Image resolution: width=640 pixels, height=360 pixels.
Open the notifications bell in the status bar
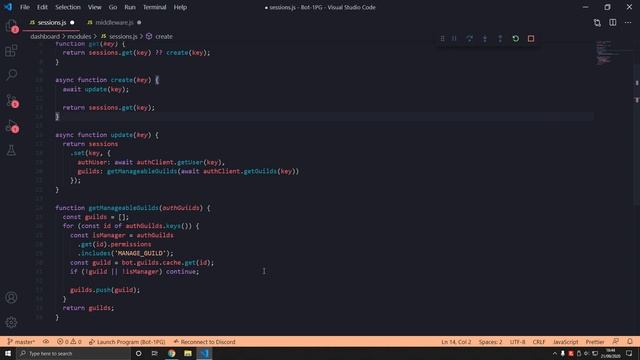pyautogui.click(x=630, y=341)
